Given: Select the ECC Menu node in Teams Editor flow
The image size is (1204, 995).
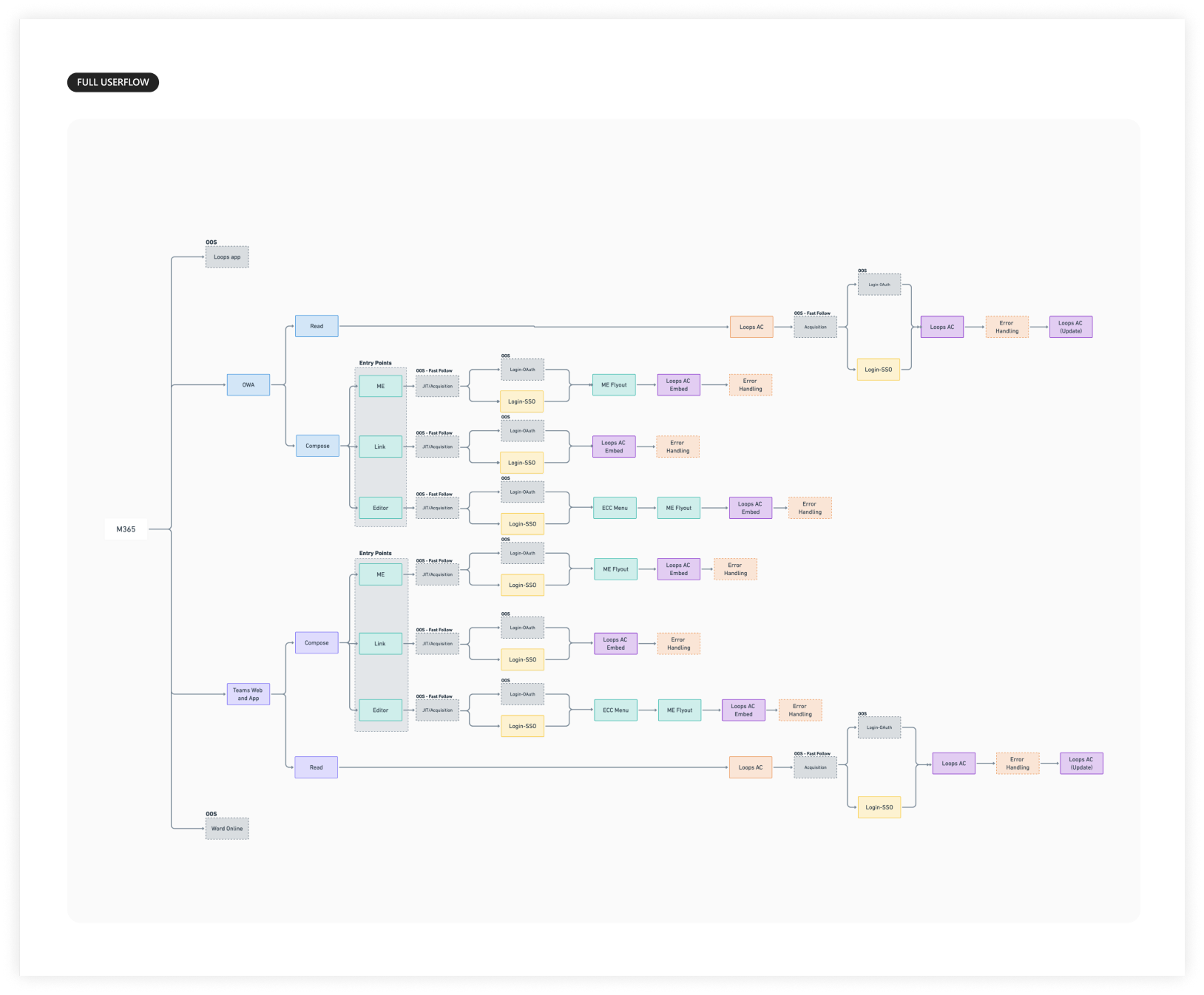Looking at the screenshot, I should pos(615,710).
